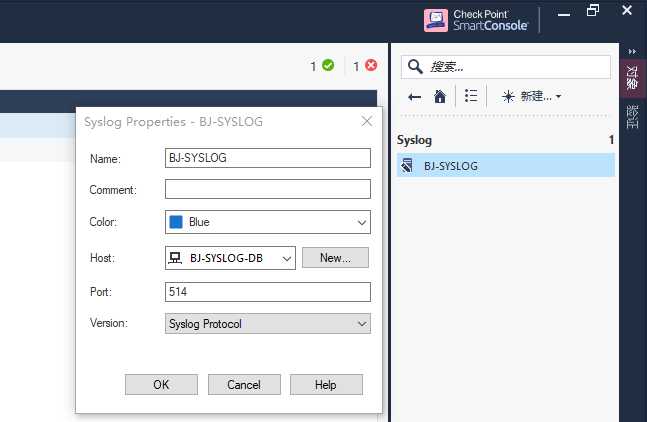The image size is (647, 422).
Task: Click the Syslog category heading
Action: point(414,140)
